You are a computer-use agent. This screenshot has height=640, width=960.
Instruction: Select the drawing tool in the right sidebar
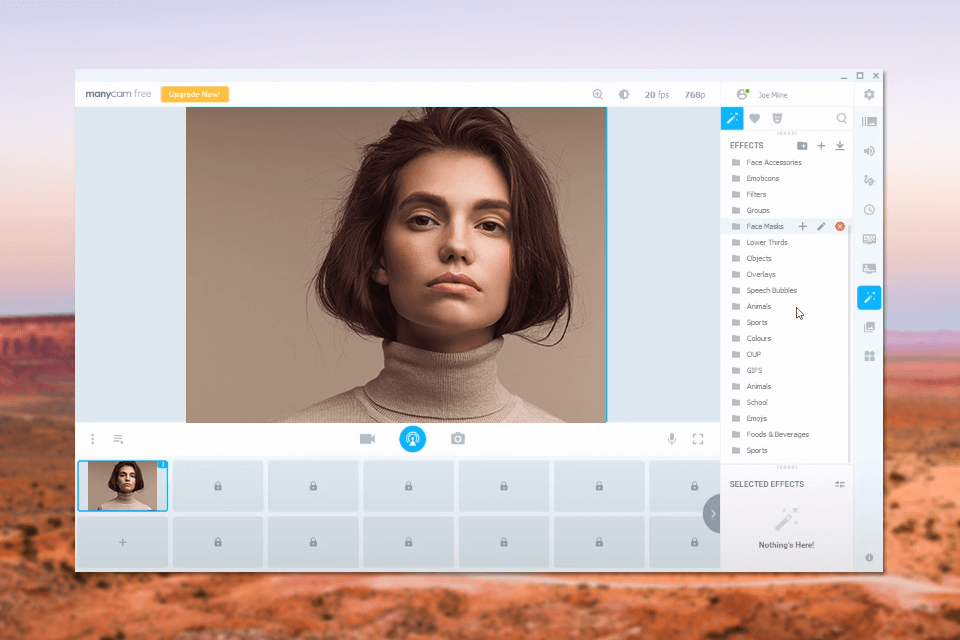869,180
